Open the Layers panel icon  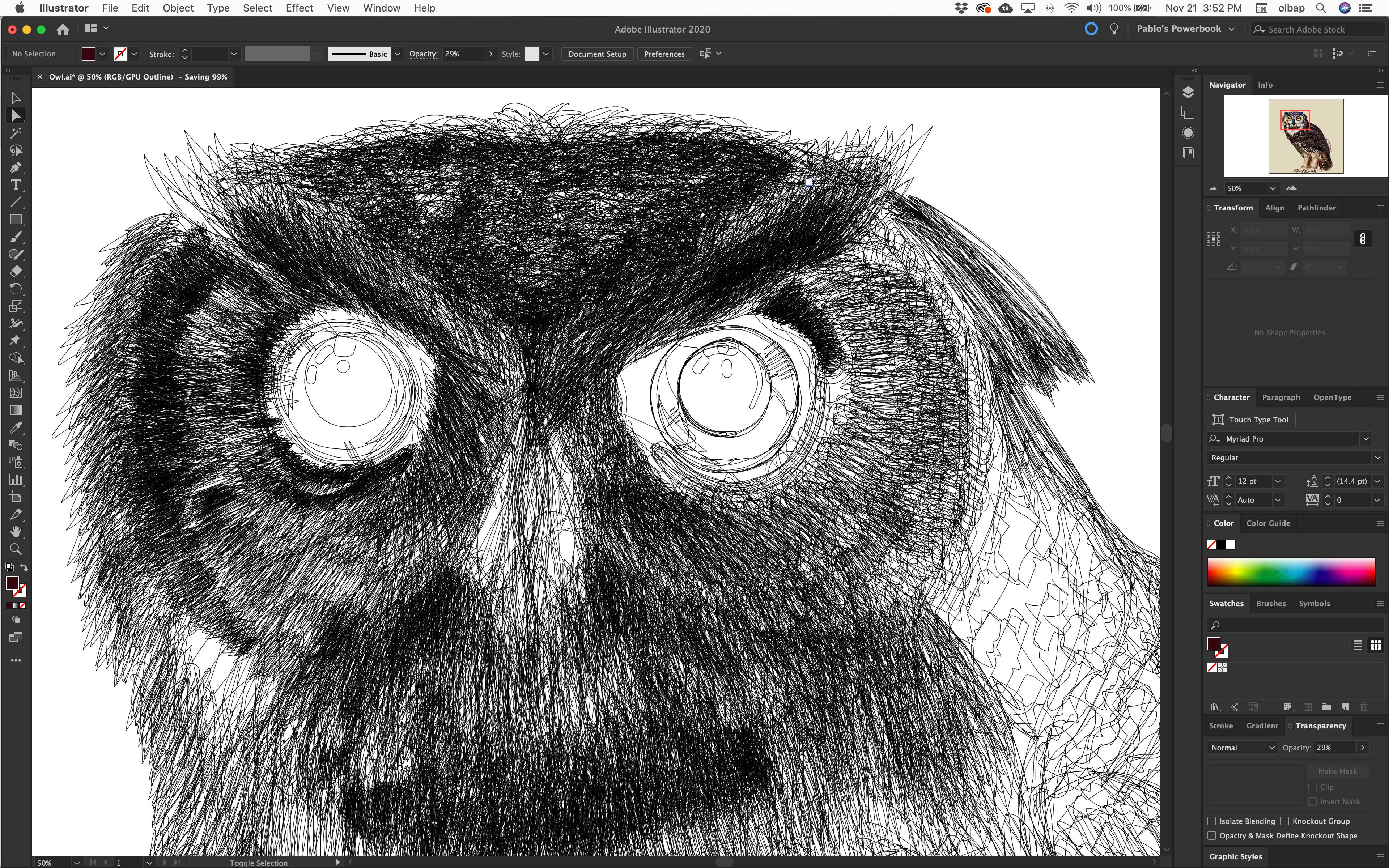[x=1188, y=93]
